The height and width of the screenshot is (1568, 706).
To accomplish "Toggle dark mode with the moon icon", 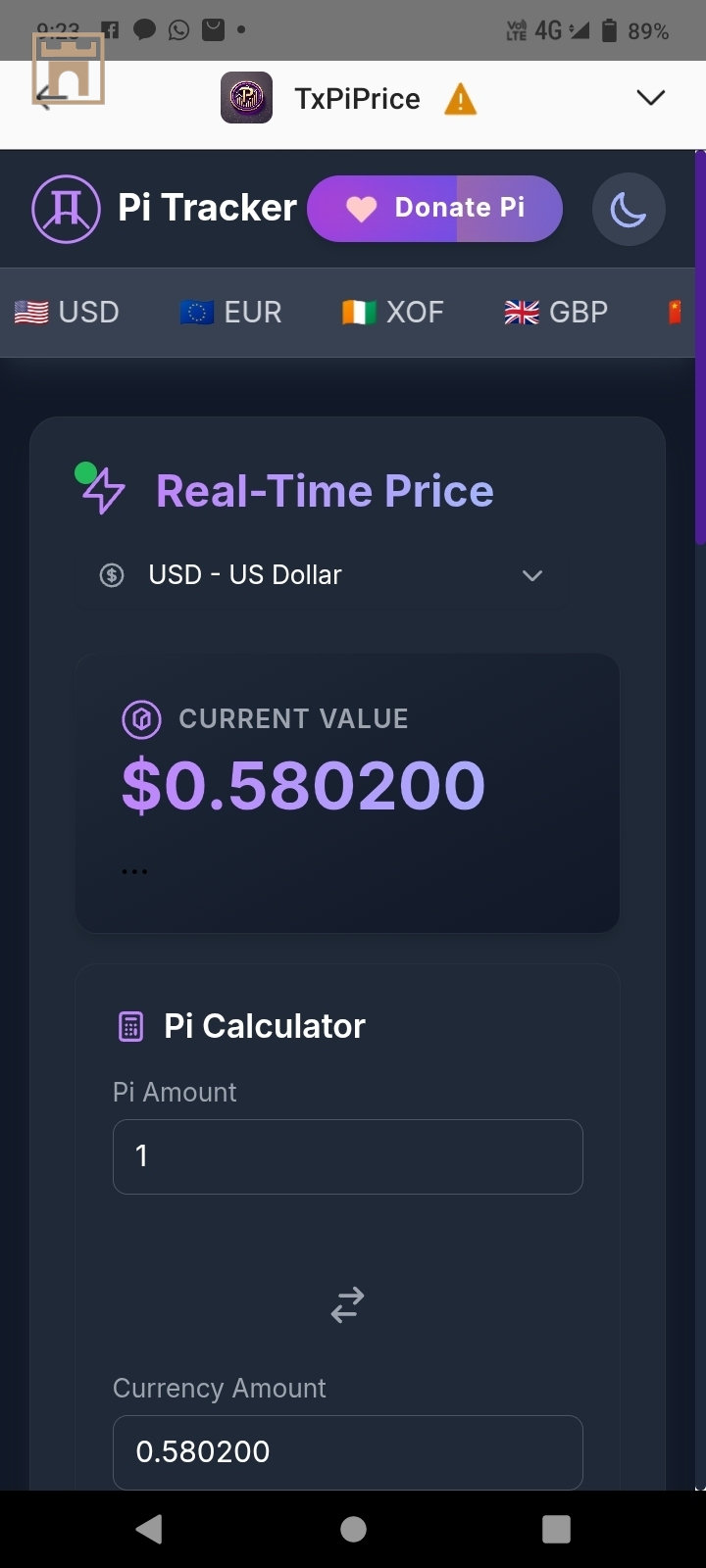I will click(629, 209).
